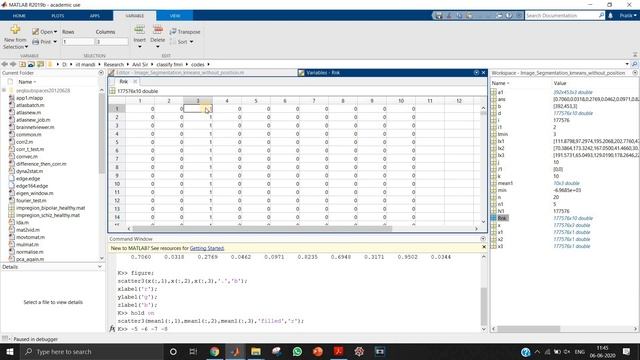Expand the Delete dropdown arrow
Screen dimensions: 640x360
(158, 47)
